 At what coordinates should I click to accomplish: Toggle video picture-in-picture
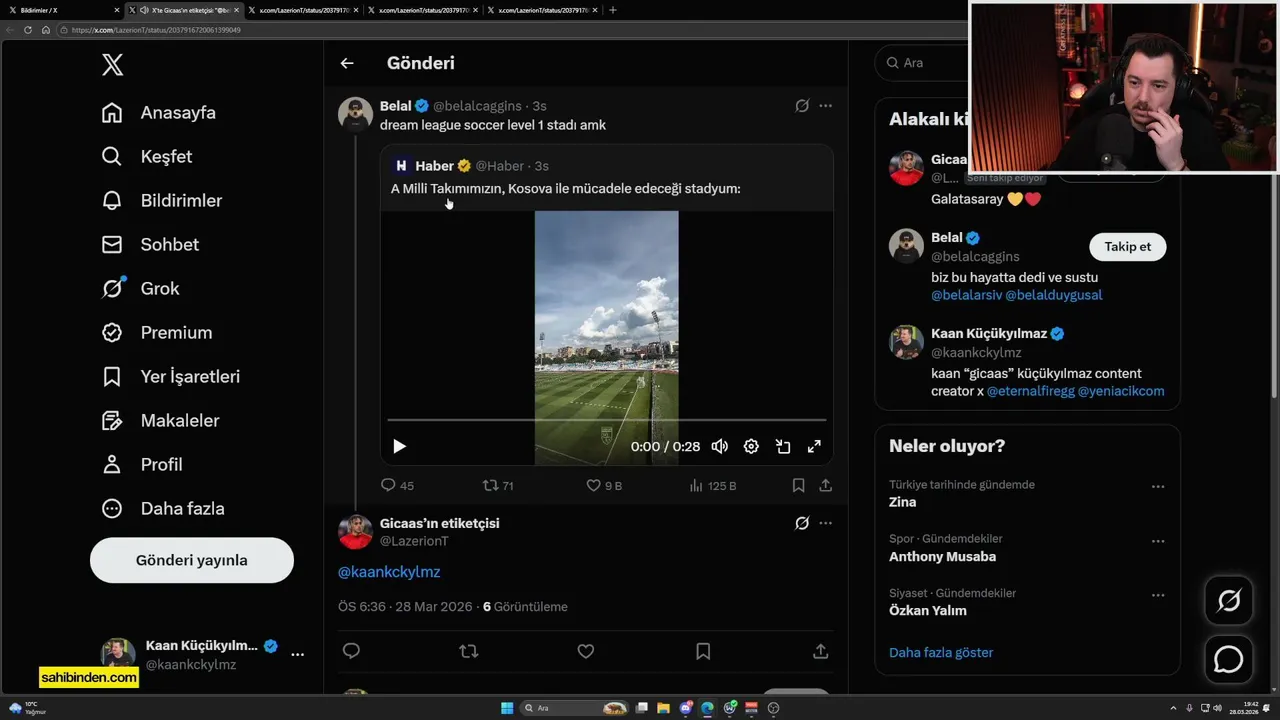pyautogui.click(x=783, y=447)
